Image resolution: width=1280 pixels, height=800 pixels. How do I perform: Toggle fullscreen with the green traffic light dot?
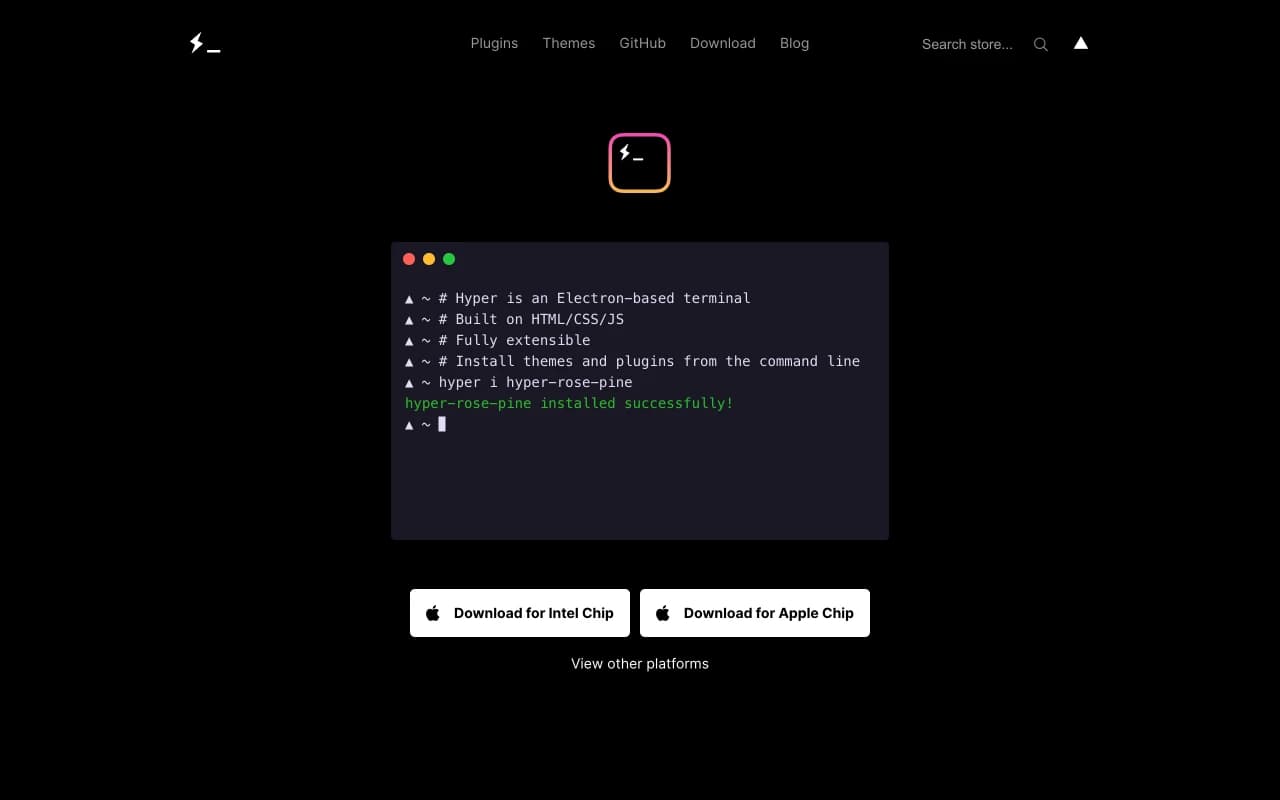pyautogui.click(x=449, y=258)
